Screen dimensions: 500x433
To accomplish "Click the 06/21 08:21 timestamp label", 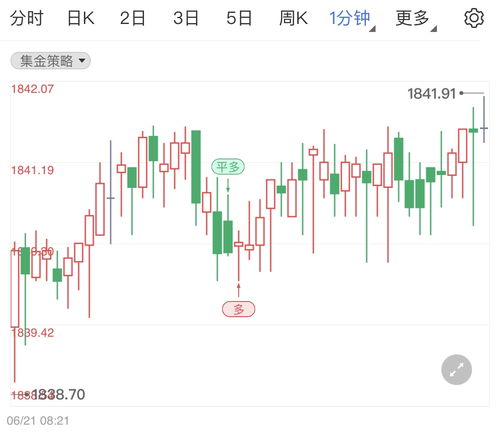I will pos(38,421).
